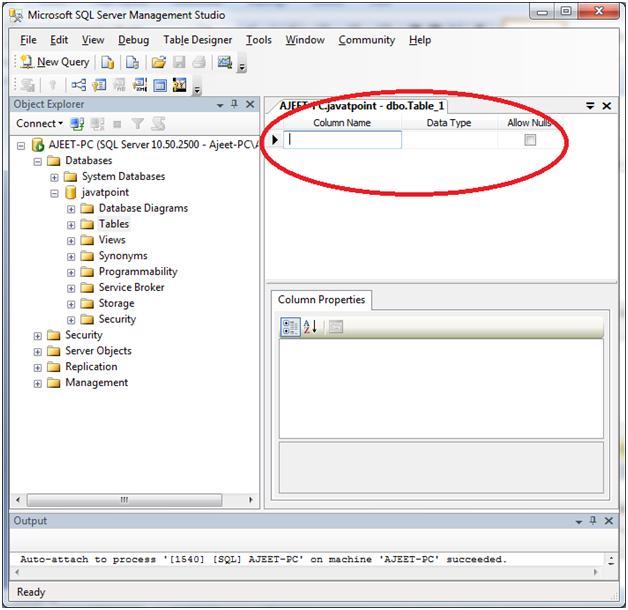This screenshot has width=628, height=610.
Task: Pin the Object Explorer panel
Action: [x=235, y=105]
